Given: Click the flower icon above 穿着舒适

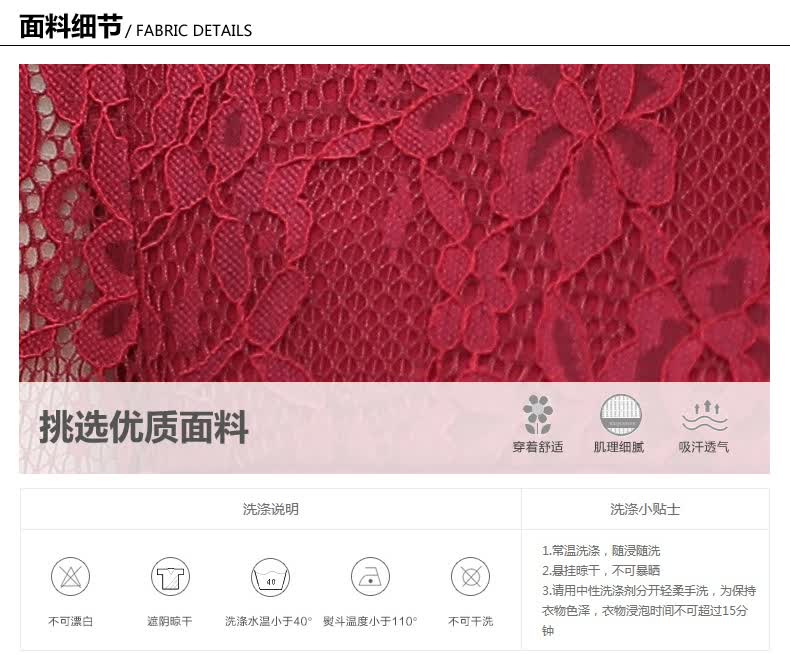Looking at the screenshot, I should (538, 415).
